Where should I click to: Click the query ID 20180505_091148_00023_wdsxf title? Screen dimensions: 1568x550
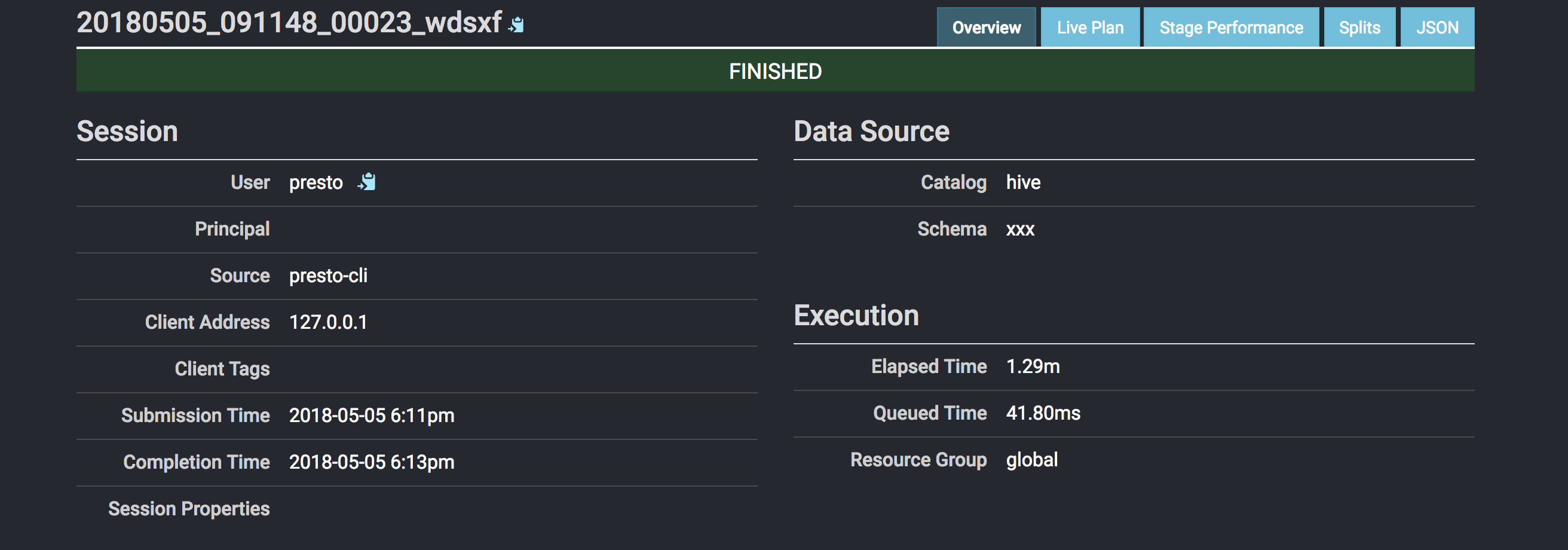coord(289,23)
